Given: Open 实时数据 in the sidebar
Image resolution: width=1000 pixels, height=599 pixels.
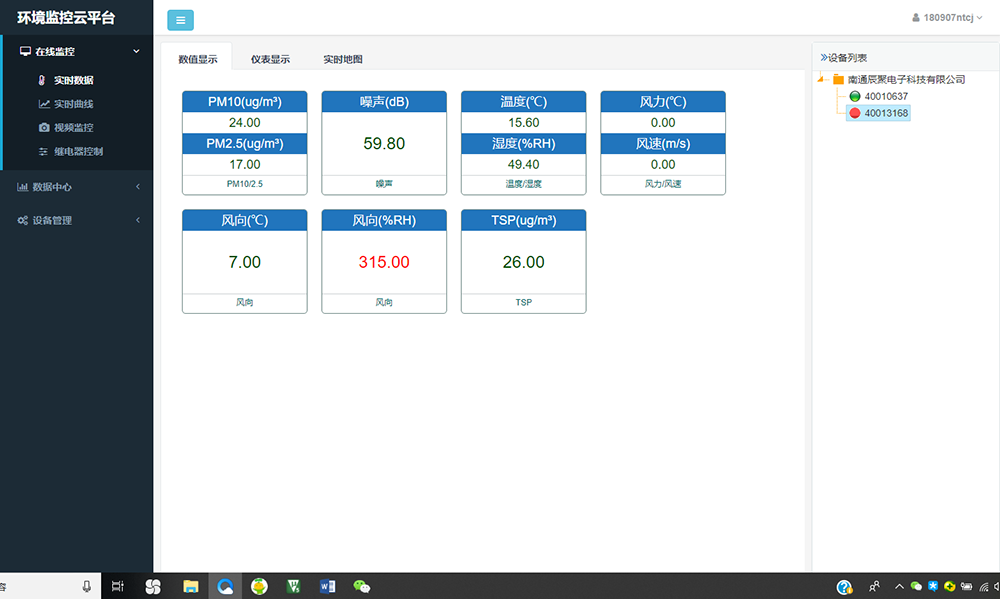Looking at the screenshot, I should pos(73,80).
